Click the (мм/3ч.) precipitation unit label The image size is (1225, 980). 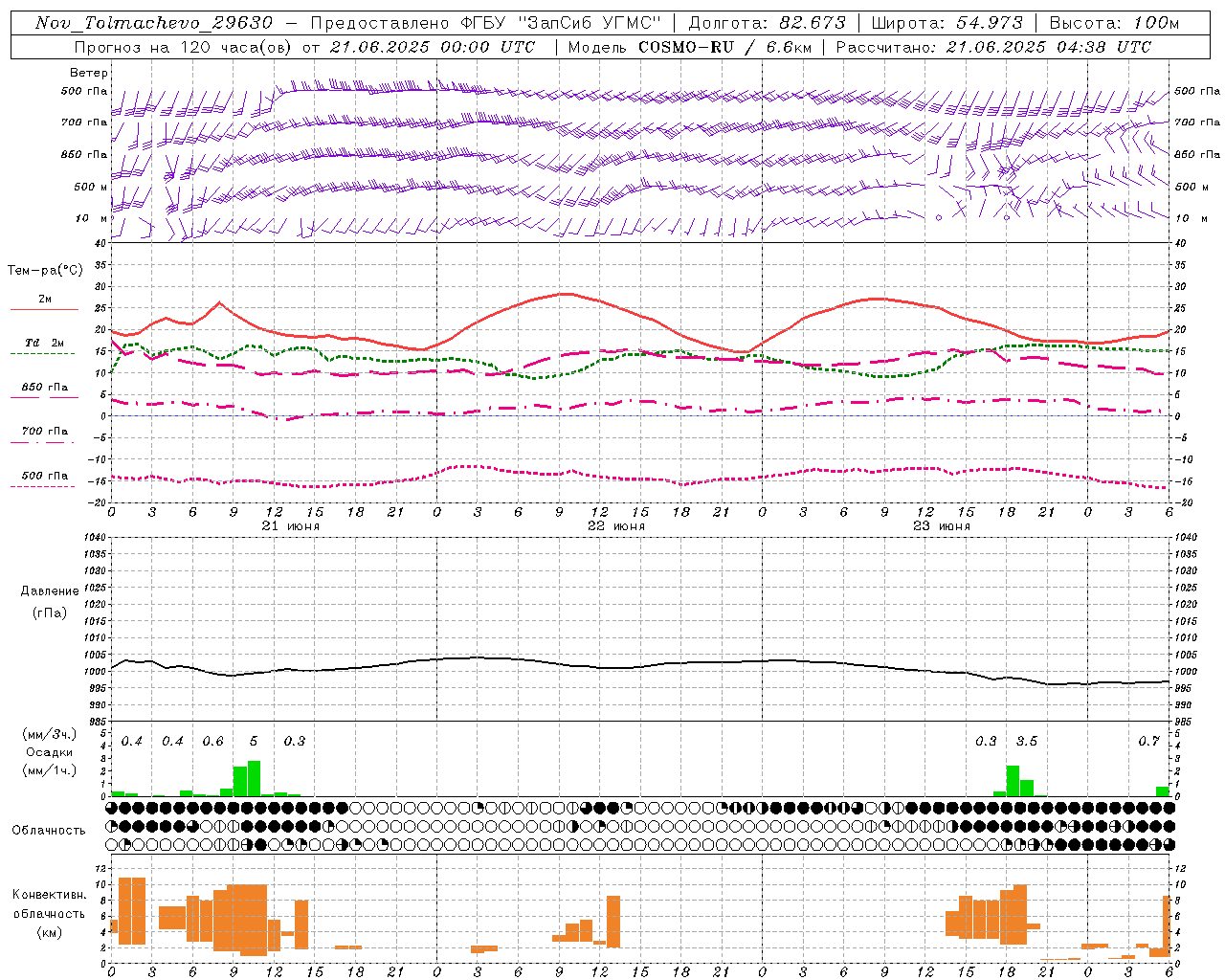[x=49, y=734]
